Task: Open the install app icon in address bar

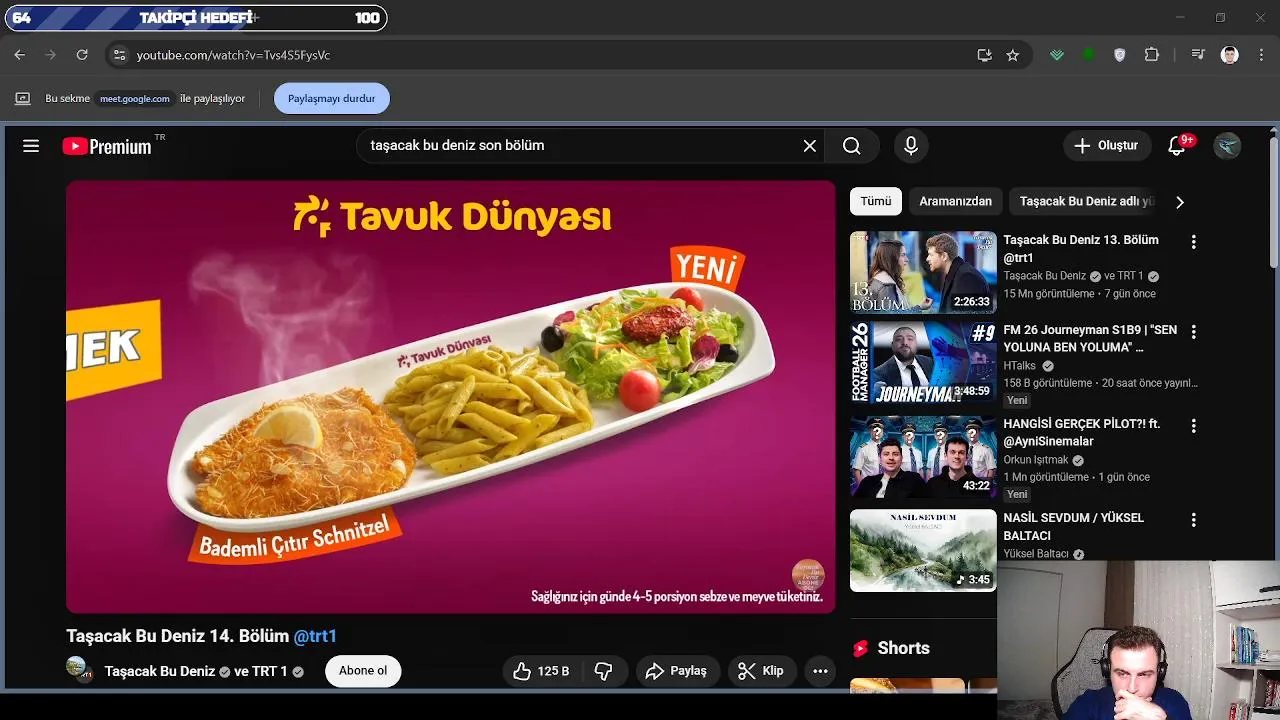Action: pyautogui.click(x=984, y=55)
